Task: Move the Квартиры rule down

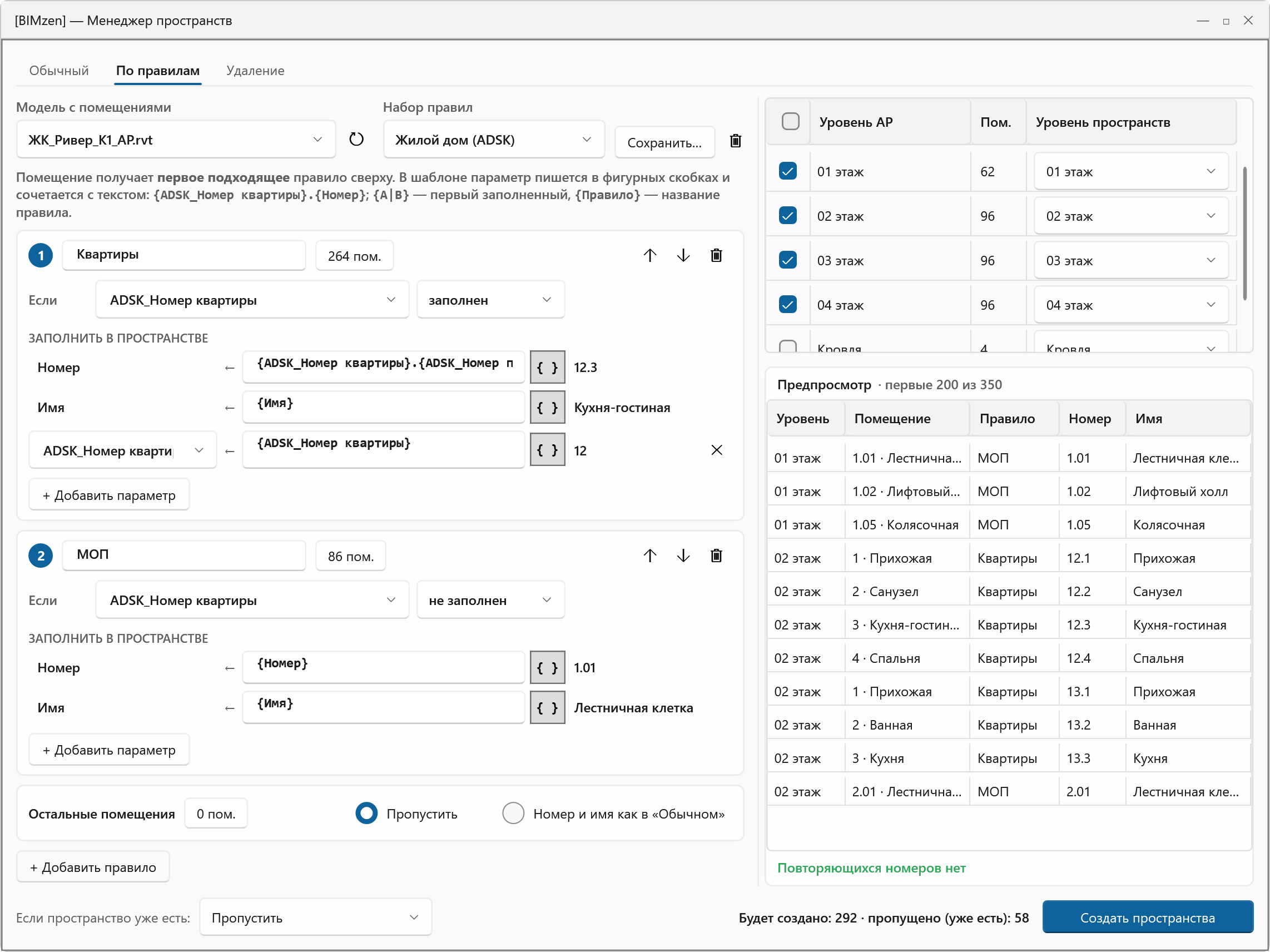Action: [683, 255]
